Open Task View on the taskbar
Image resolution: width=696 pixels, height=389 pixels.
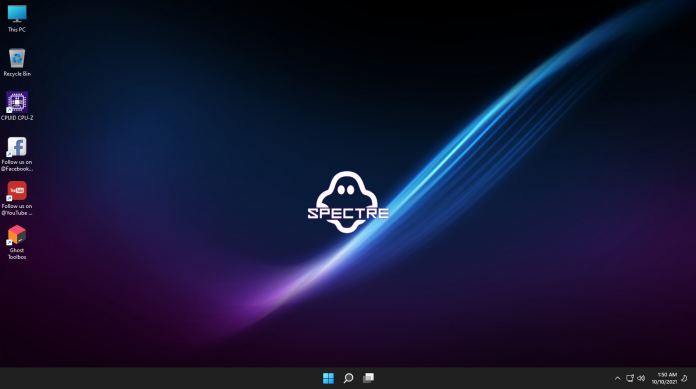click(x=368, y=378)
